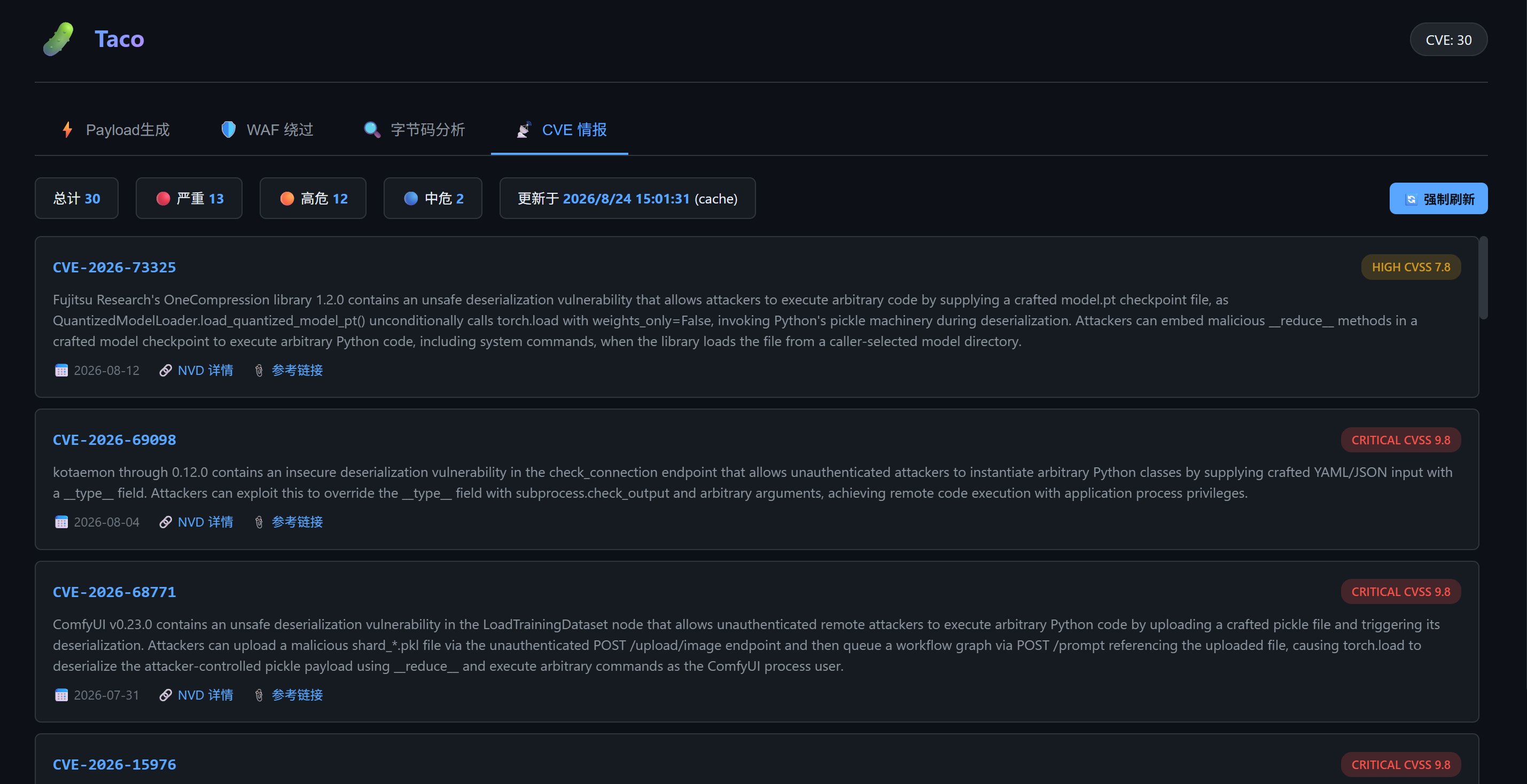Select the CVE 情报 tab
Image resolution: width=1527 pixels, height=784 pixels.
tap(559, 130)
